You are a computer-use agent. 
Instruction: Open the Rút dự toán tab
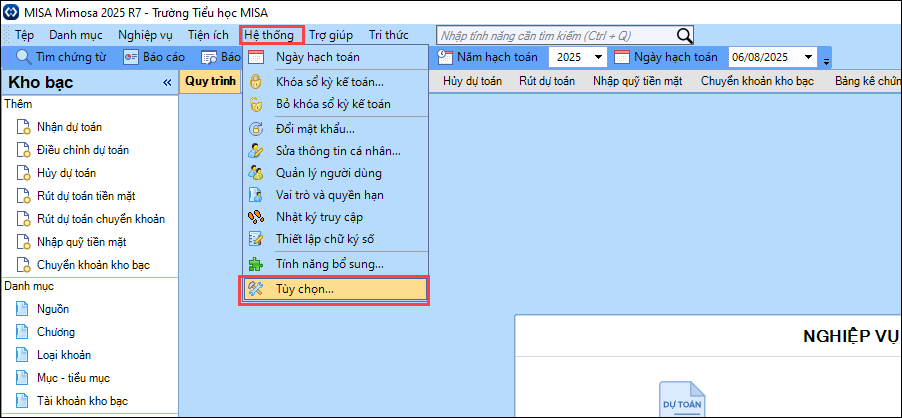(547, 81)
